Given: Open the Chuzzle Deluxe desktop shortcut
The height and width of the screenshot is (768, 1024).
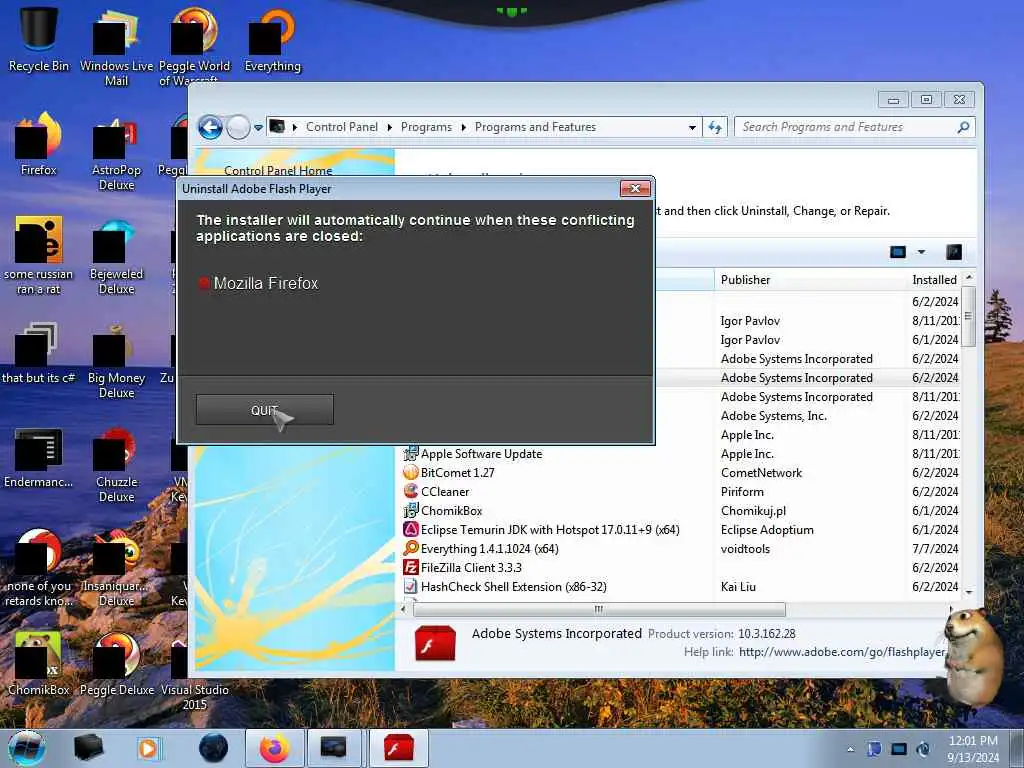Looking at the screenshot, I should pyautogui.click(x=116, y=465).
